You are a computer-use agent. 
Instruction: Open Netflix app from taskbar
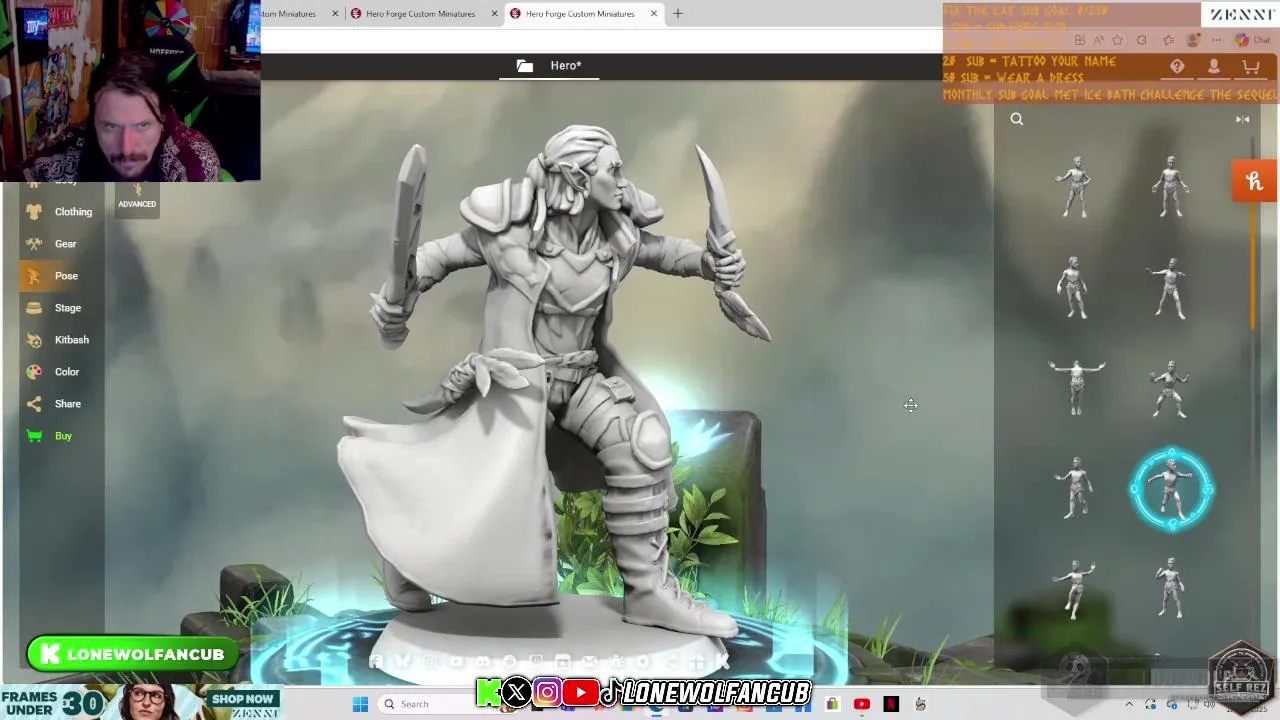(x=891, y=704)
